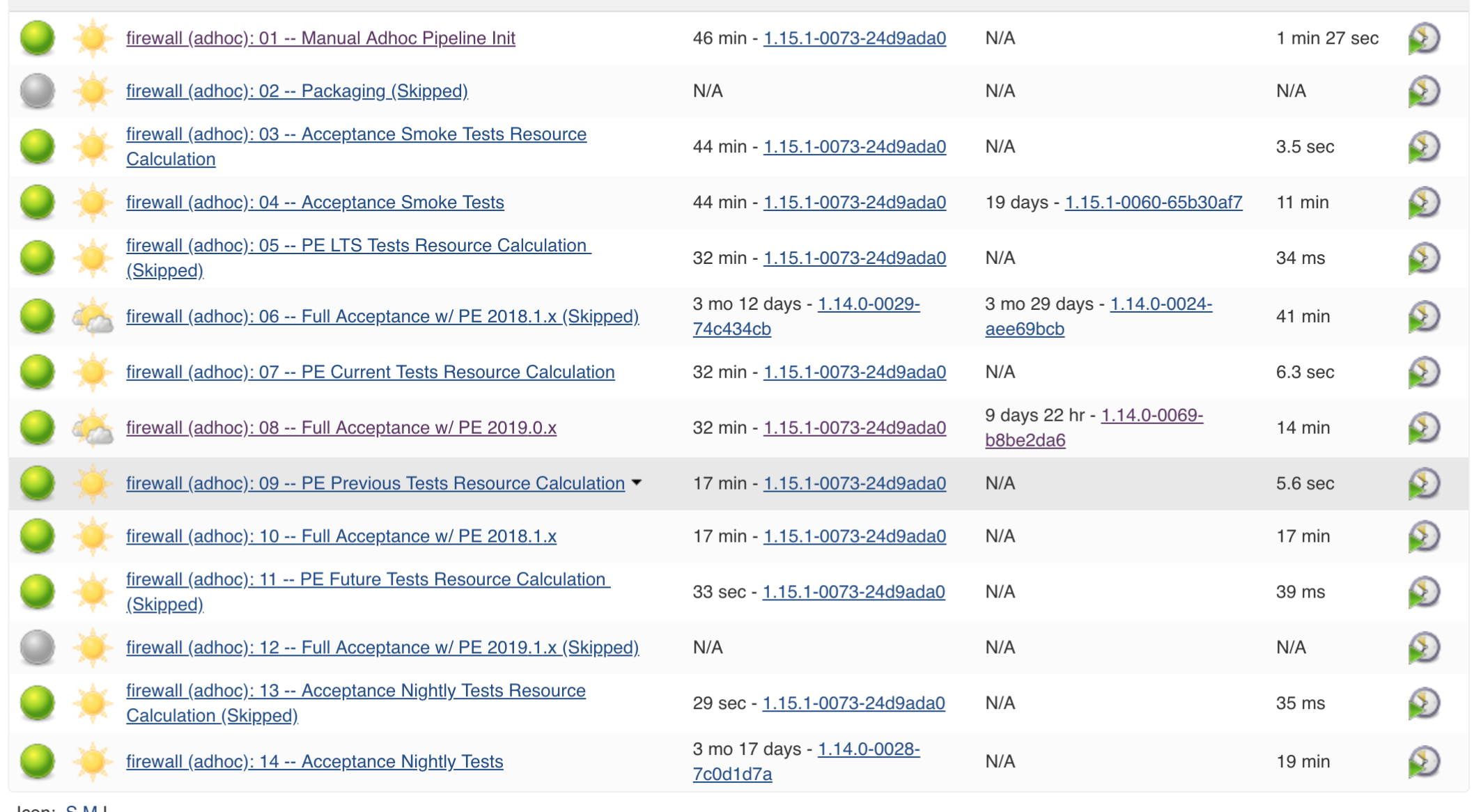Image resolution: width=1474 pixels, height=812 pixels.
Task: Open firewall (adhoc): 11 PE Future Tests Resource Calculation
Action: tap(367, 579)
